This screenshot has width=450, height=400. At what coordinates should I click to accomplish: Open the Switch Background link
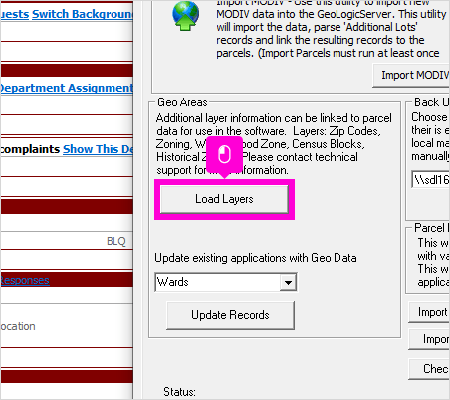(x=82, y=14)
